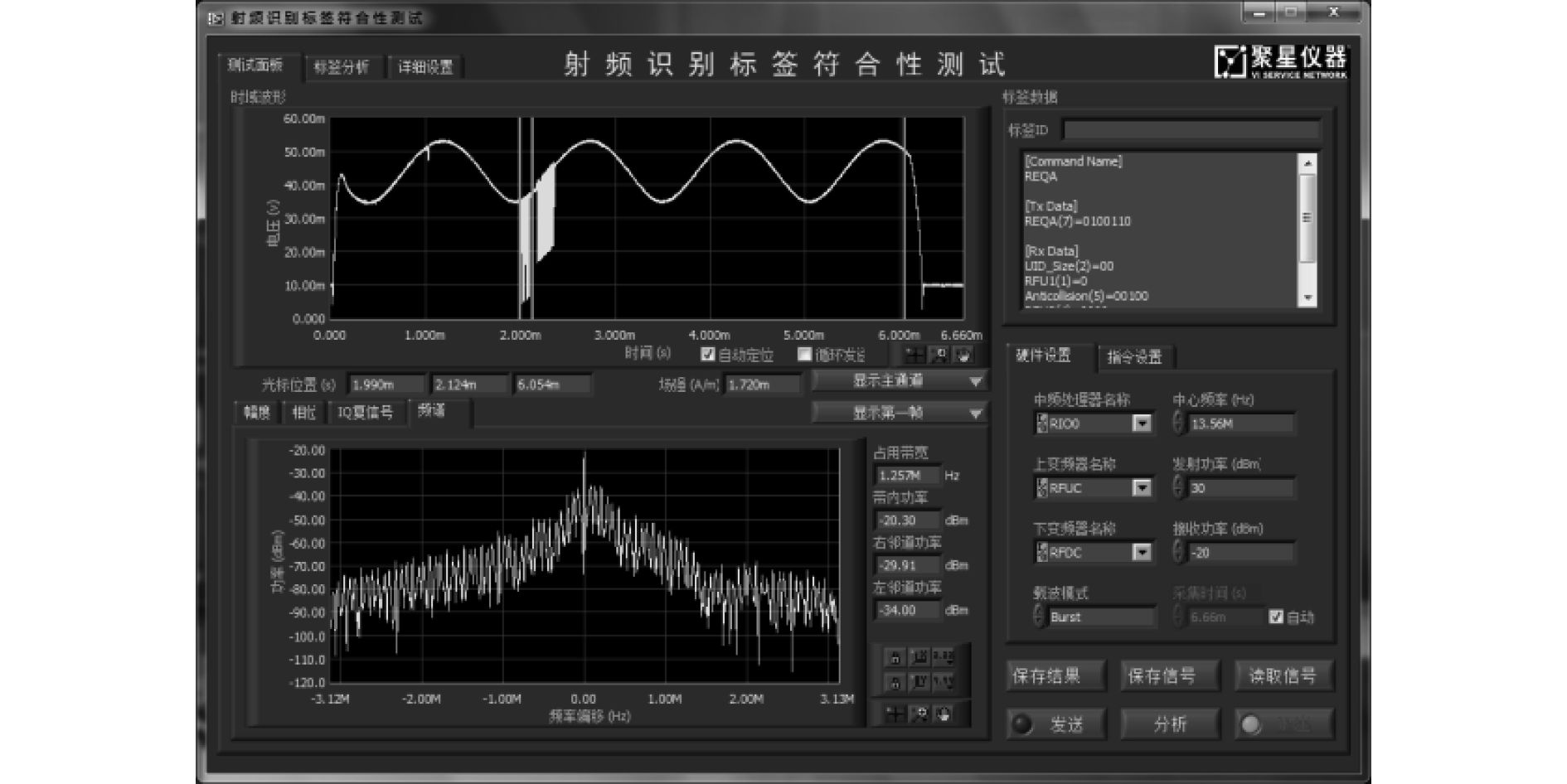Step the 发射功率 value with its stepper
Viewport: 1567px width, 784px height.
[1178, 488]
